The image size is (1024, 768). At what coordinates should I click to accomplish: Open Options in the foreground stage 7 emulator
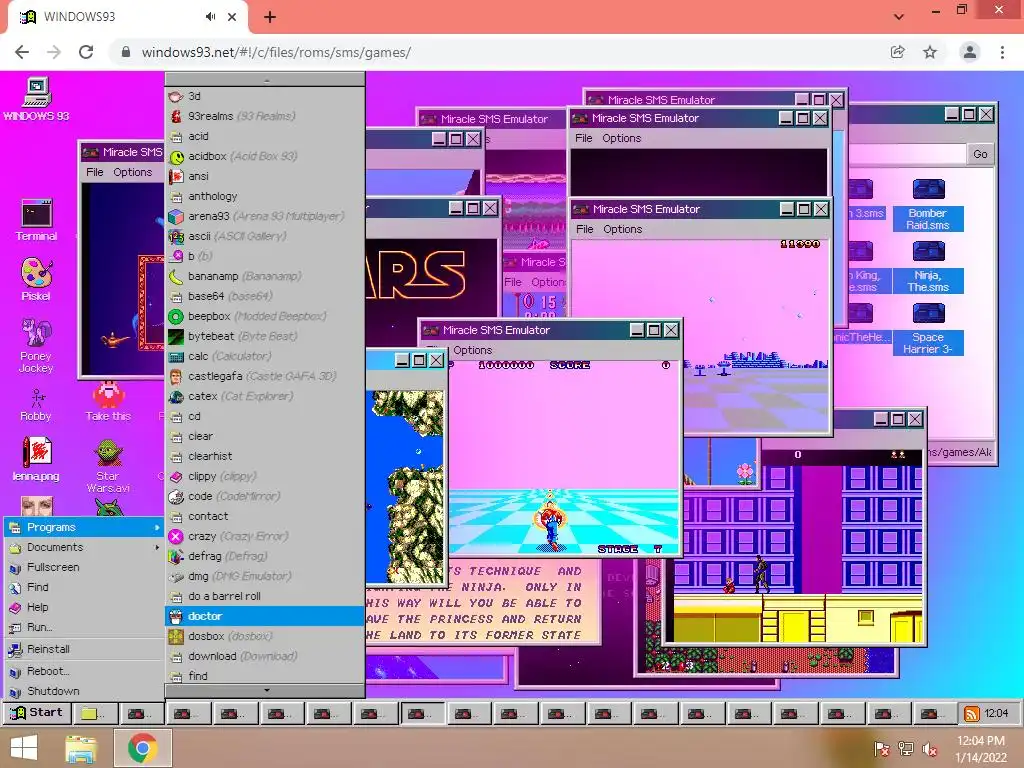click(472, 350)
